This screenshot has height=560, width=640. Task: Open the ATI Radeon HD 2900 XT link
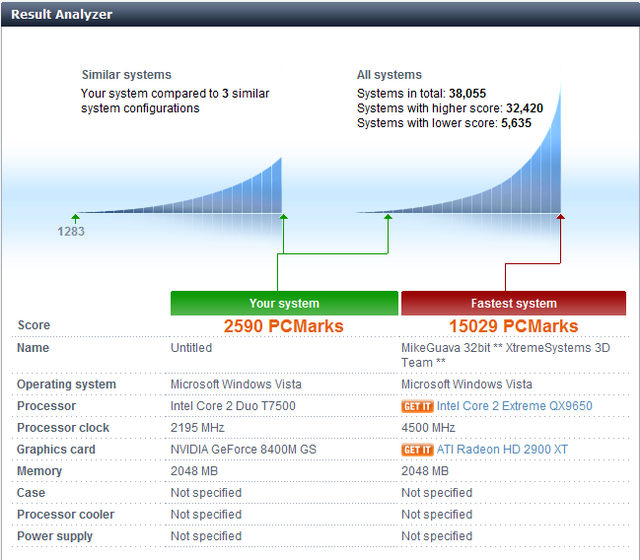pos(502,449)
